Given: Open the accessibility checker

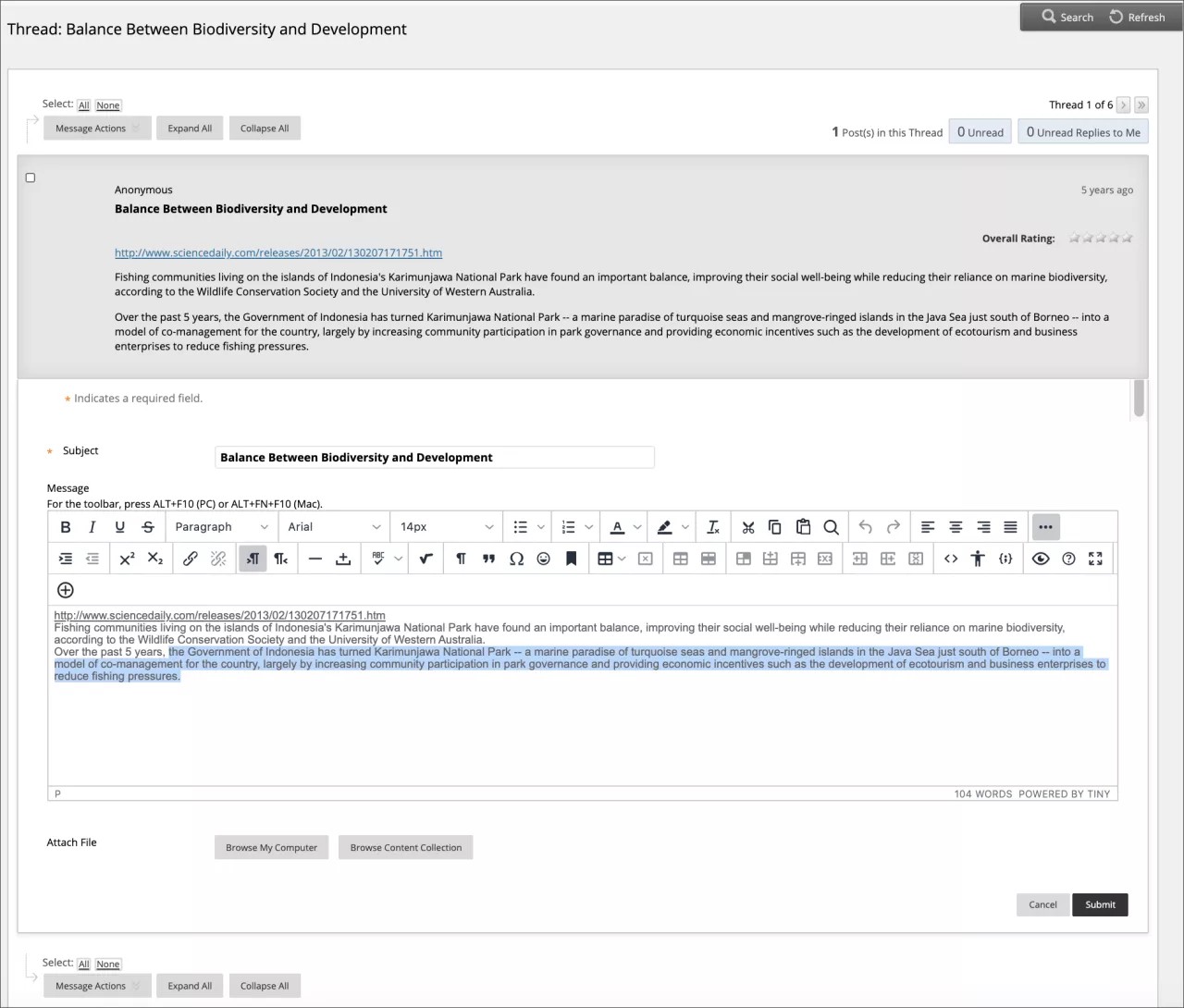Looking at the screenshot, I should [978, 559].
